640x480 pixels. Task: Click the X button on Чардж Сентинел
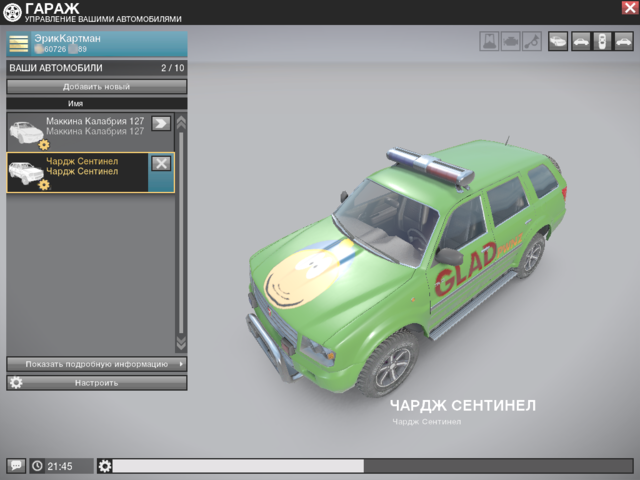[x=161, y=163]
